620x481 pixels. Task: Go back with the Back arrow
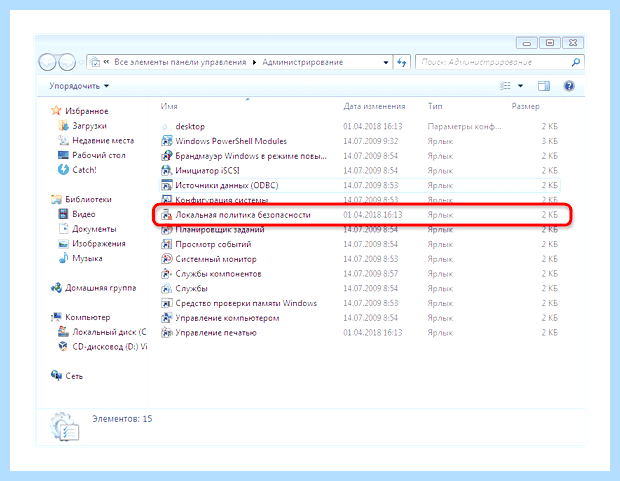click(47, 62)
